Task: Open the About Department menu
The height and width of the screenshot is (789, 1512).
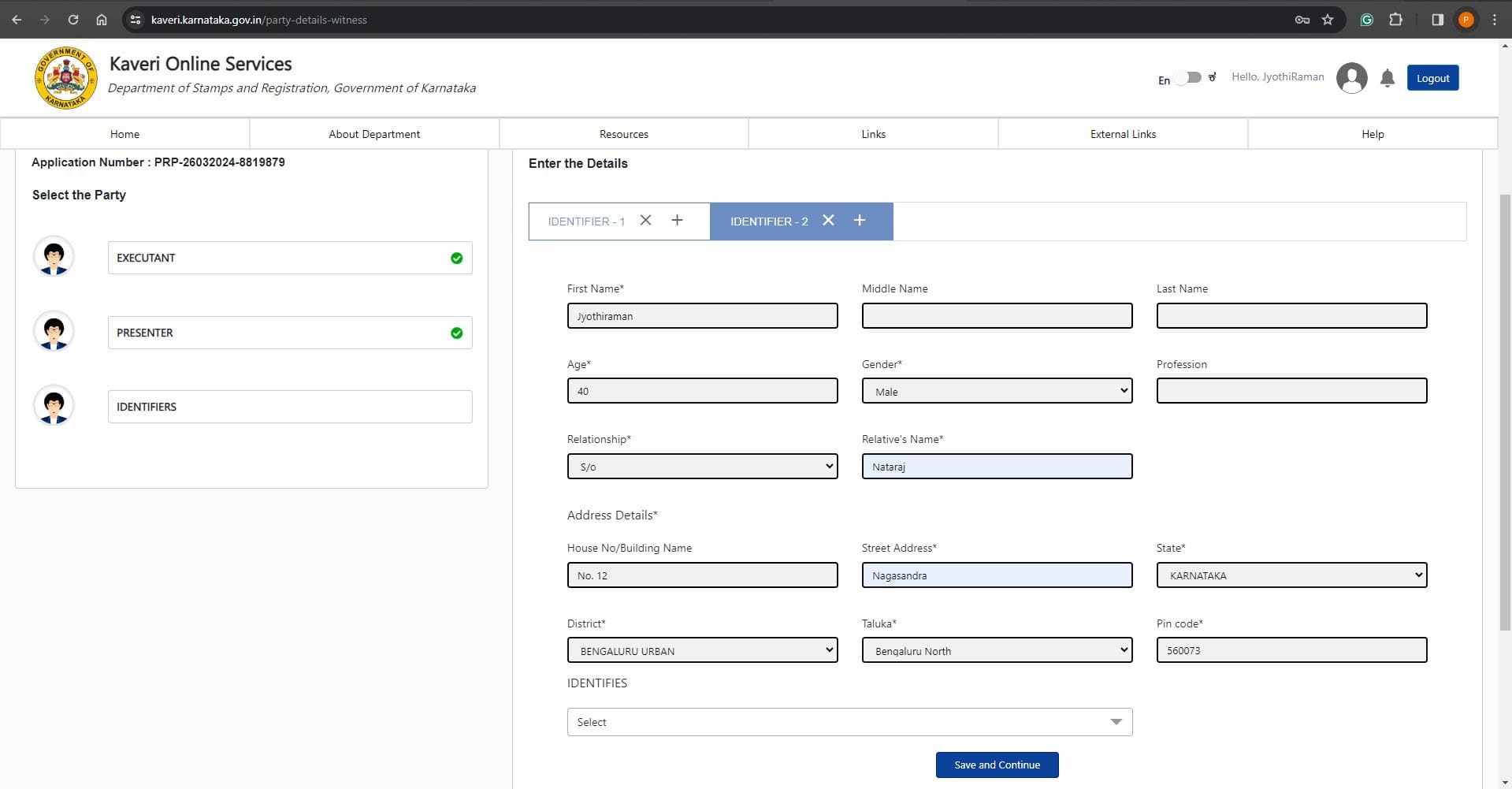Action: pyautogui.click(x=374, y=134)
